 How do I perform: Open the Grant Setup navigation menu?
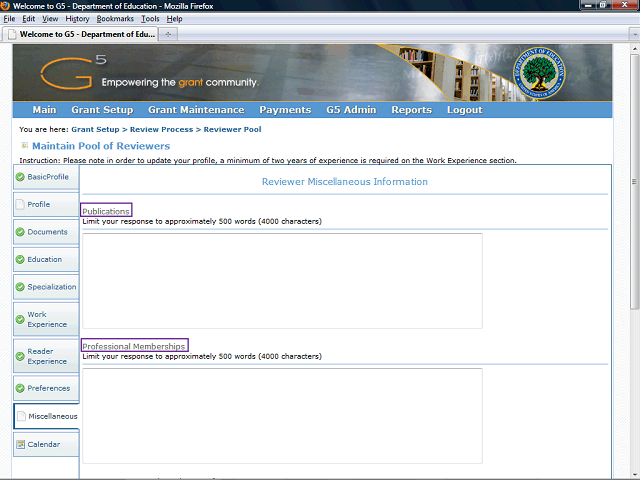102,110
